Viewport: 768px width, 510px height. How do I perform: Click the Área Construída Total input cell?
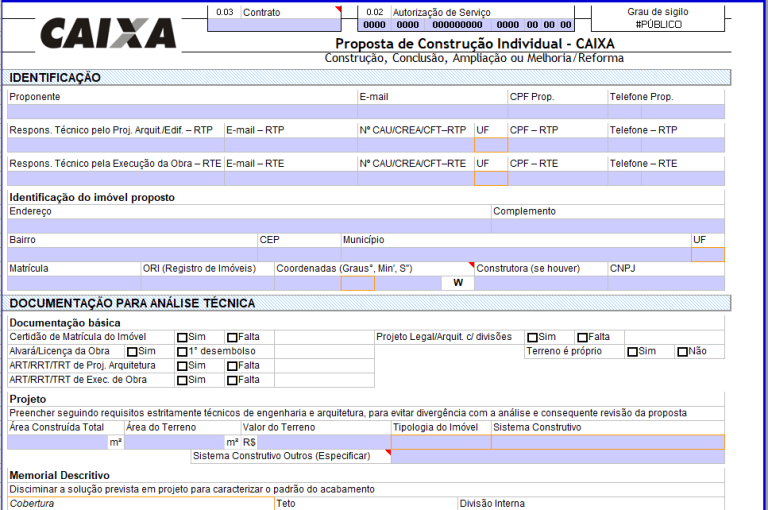pos(58,442)
